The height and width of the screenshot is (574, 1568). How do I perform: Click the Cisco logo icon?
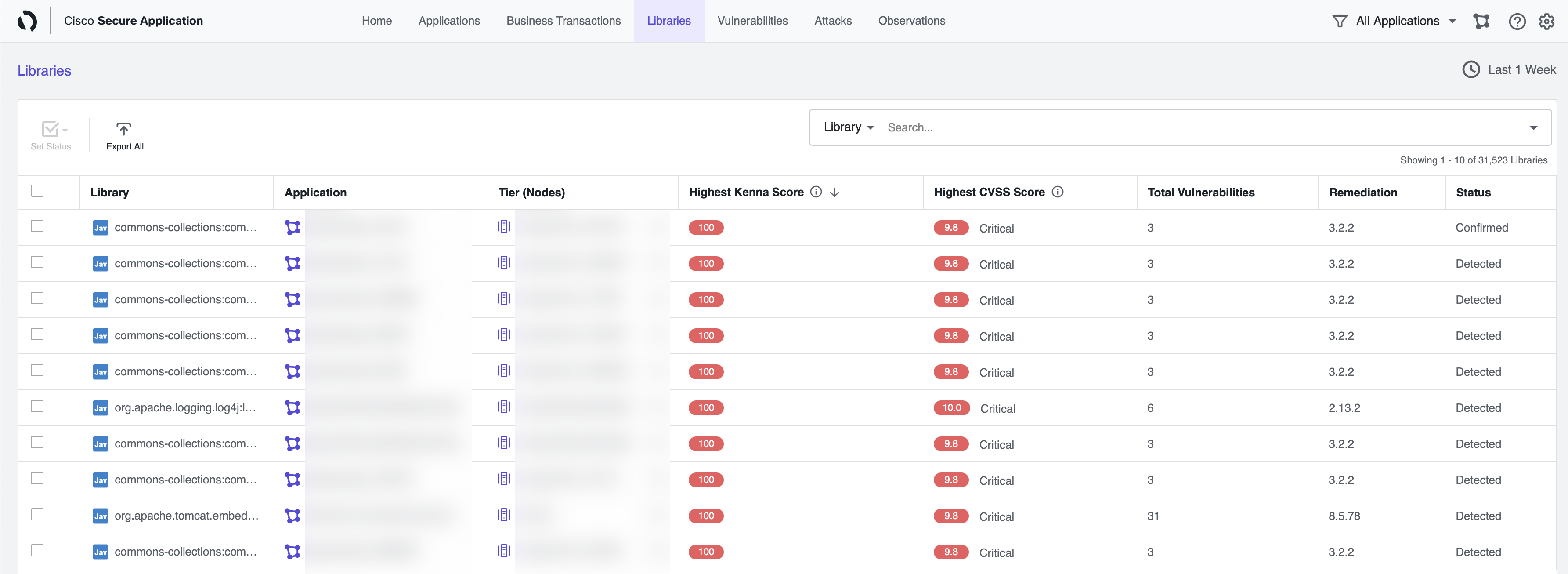pyautogui.click(x=27, y=21)
